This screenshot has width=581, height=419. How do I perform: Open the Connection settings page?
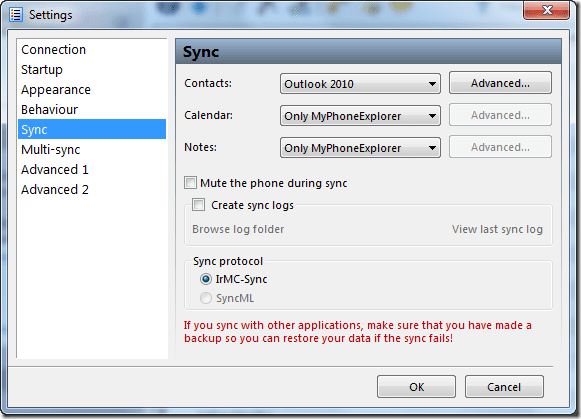92,50
